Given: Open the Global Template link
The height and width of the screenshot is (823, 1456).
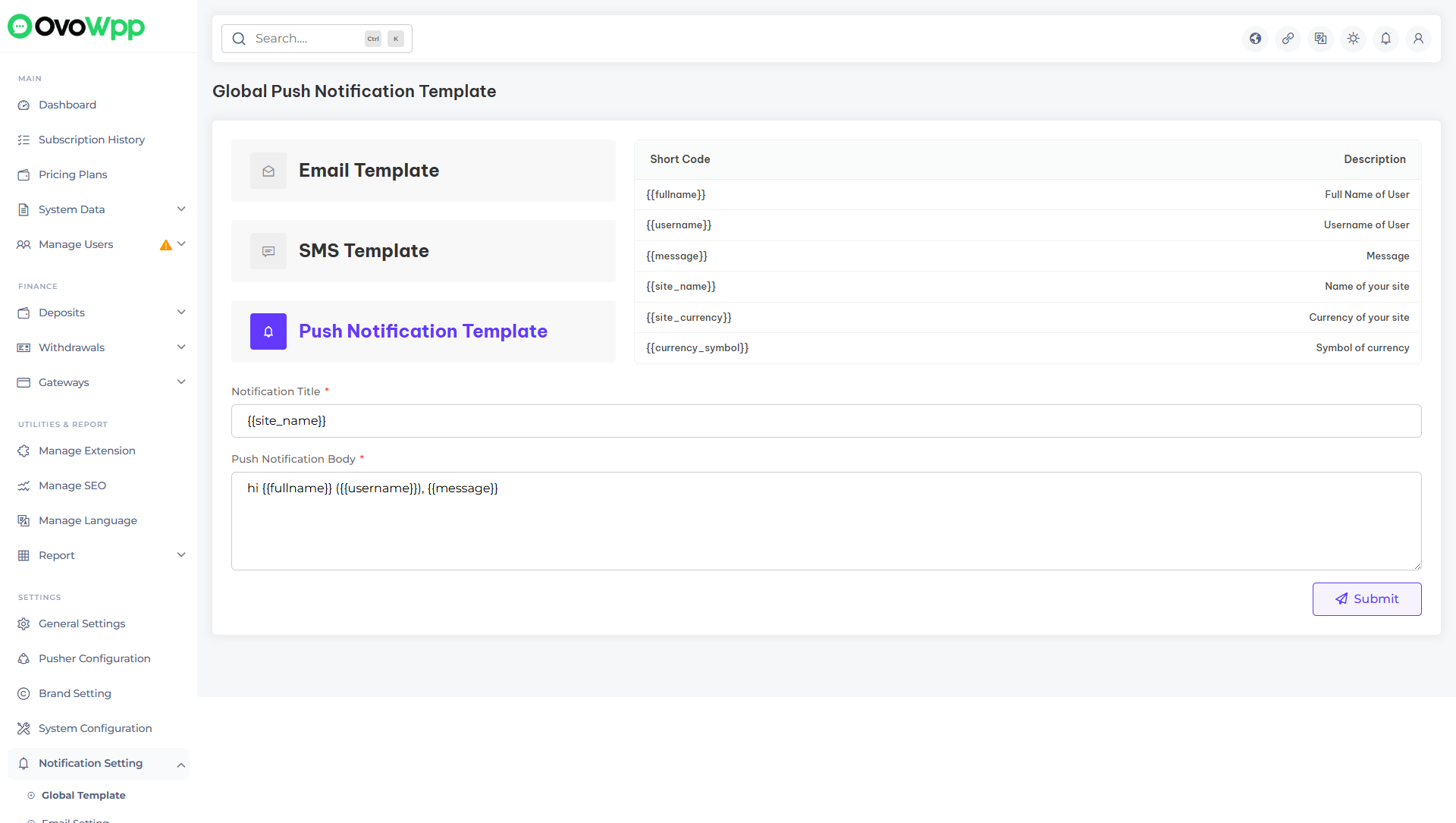Looking at the screenshot, I should click(x=83, y=796).
